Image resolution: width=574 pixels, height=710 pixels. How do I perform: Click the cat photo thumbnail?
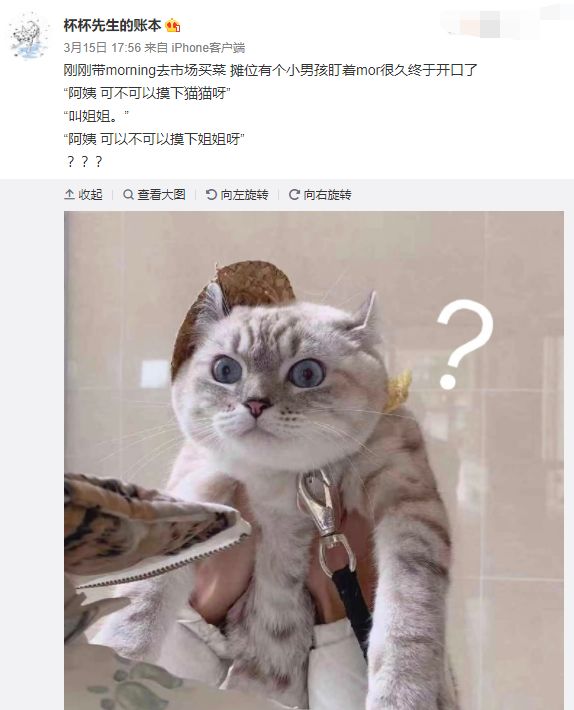click(314, 460)
